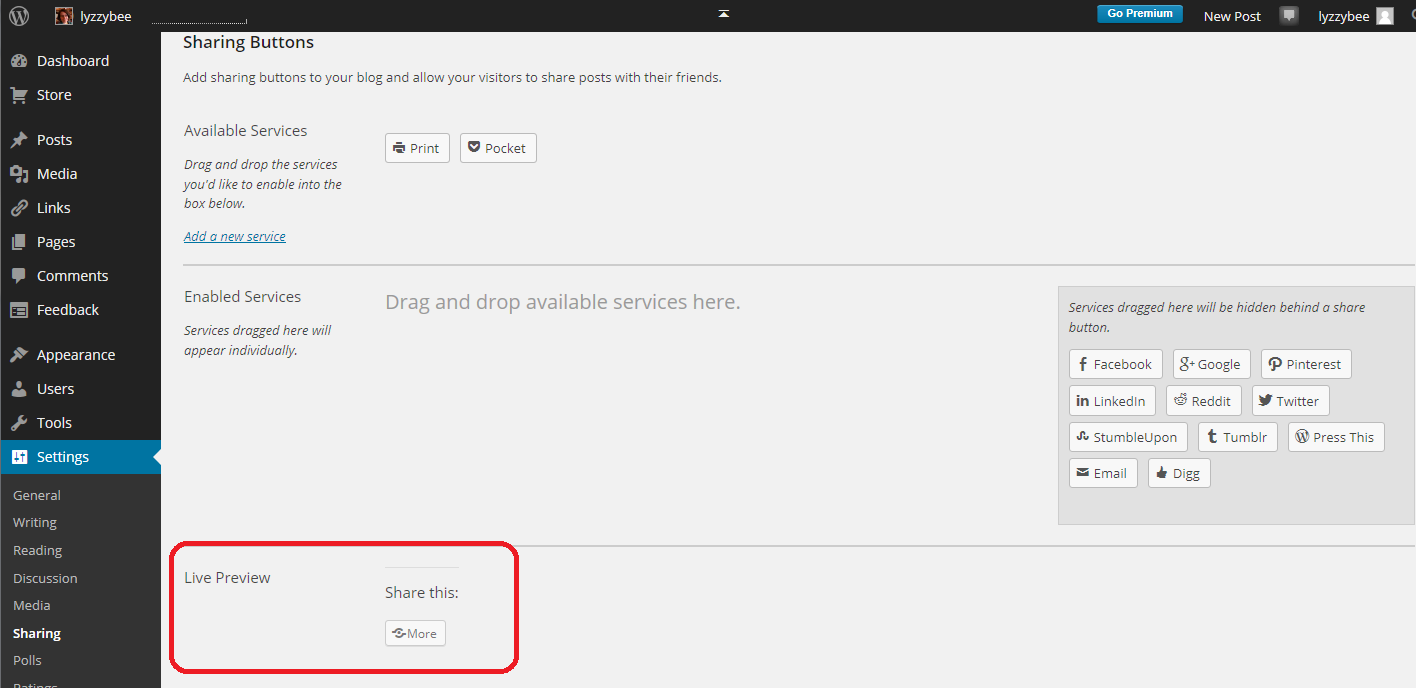Open the Settings menu
Image resolution: width=1416 pixels, height=688 pixels.
(63, 457)
